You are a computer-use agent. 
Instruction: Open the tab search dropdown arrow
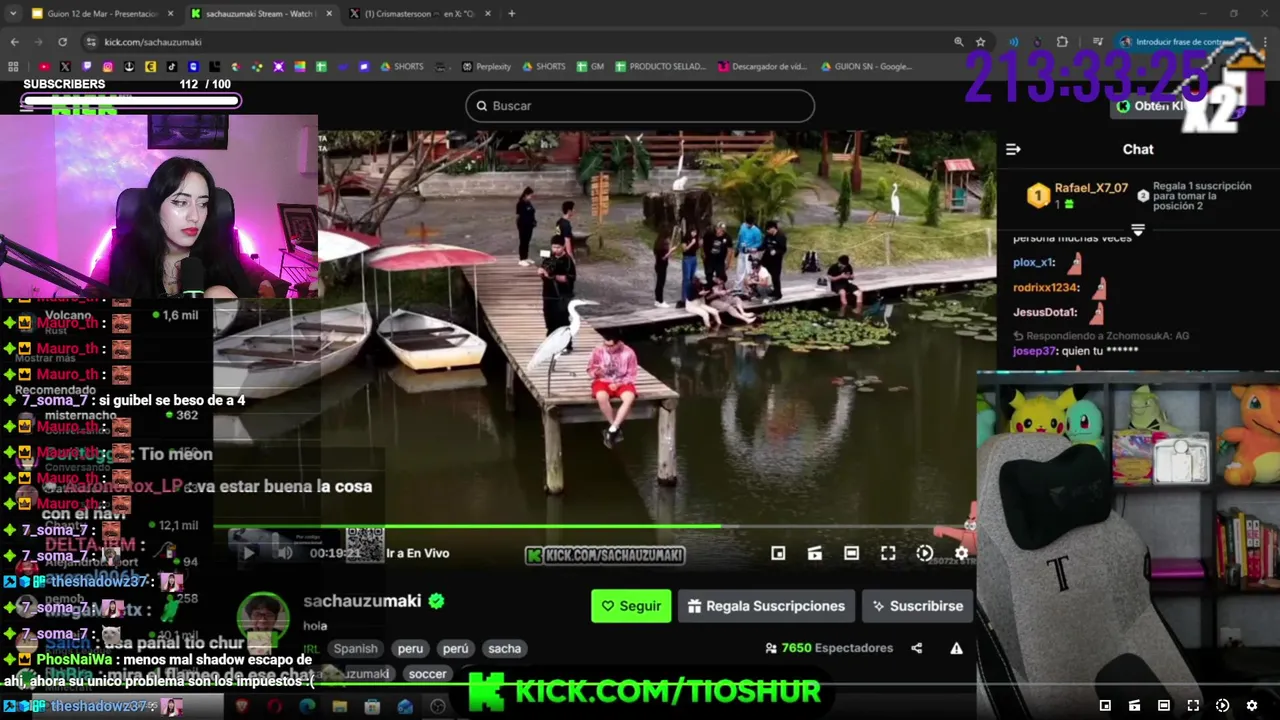coord(12,14)
